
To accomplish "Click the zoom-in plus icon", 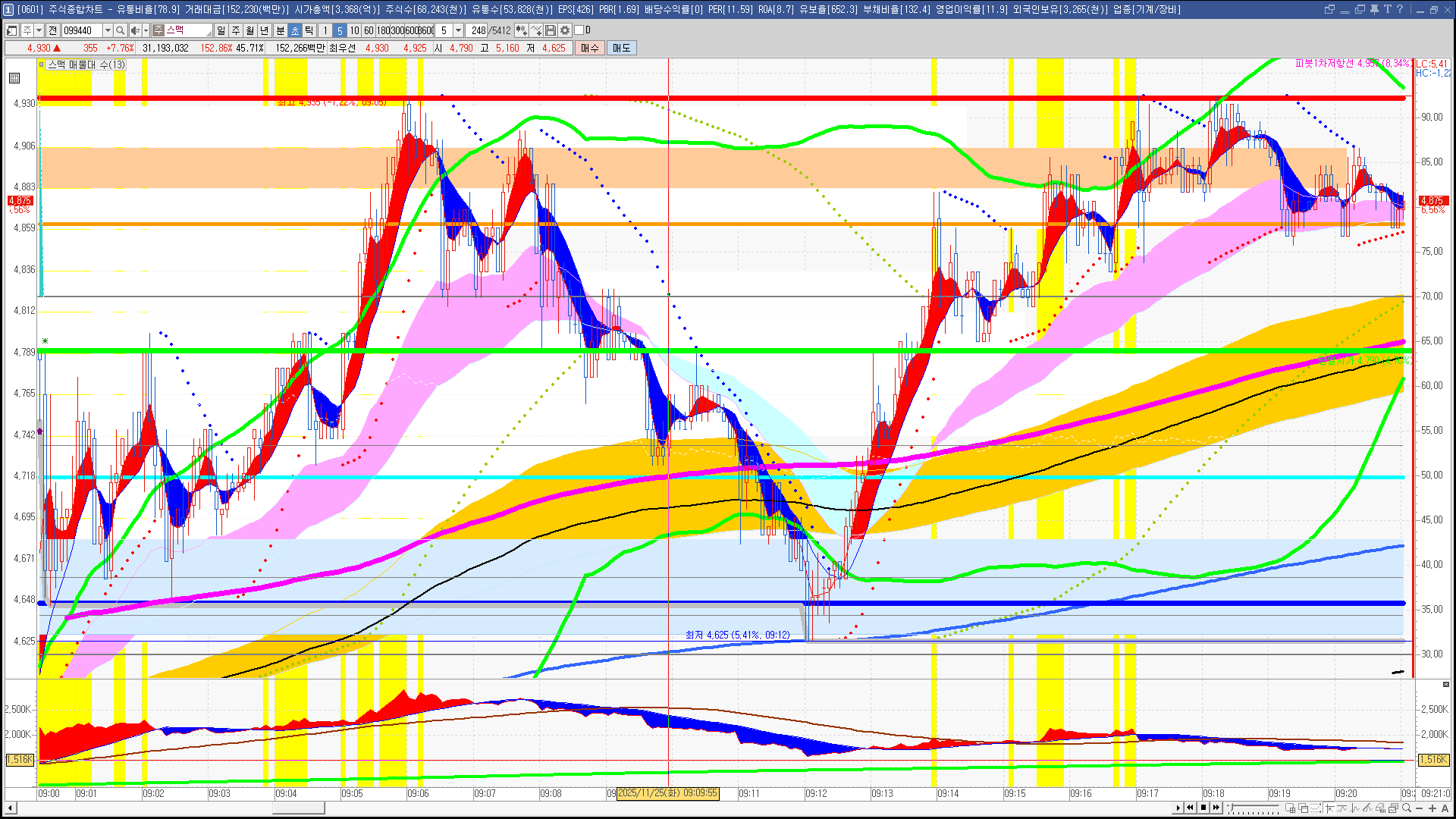I will coord(1432,808).
